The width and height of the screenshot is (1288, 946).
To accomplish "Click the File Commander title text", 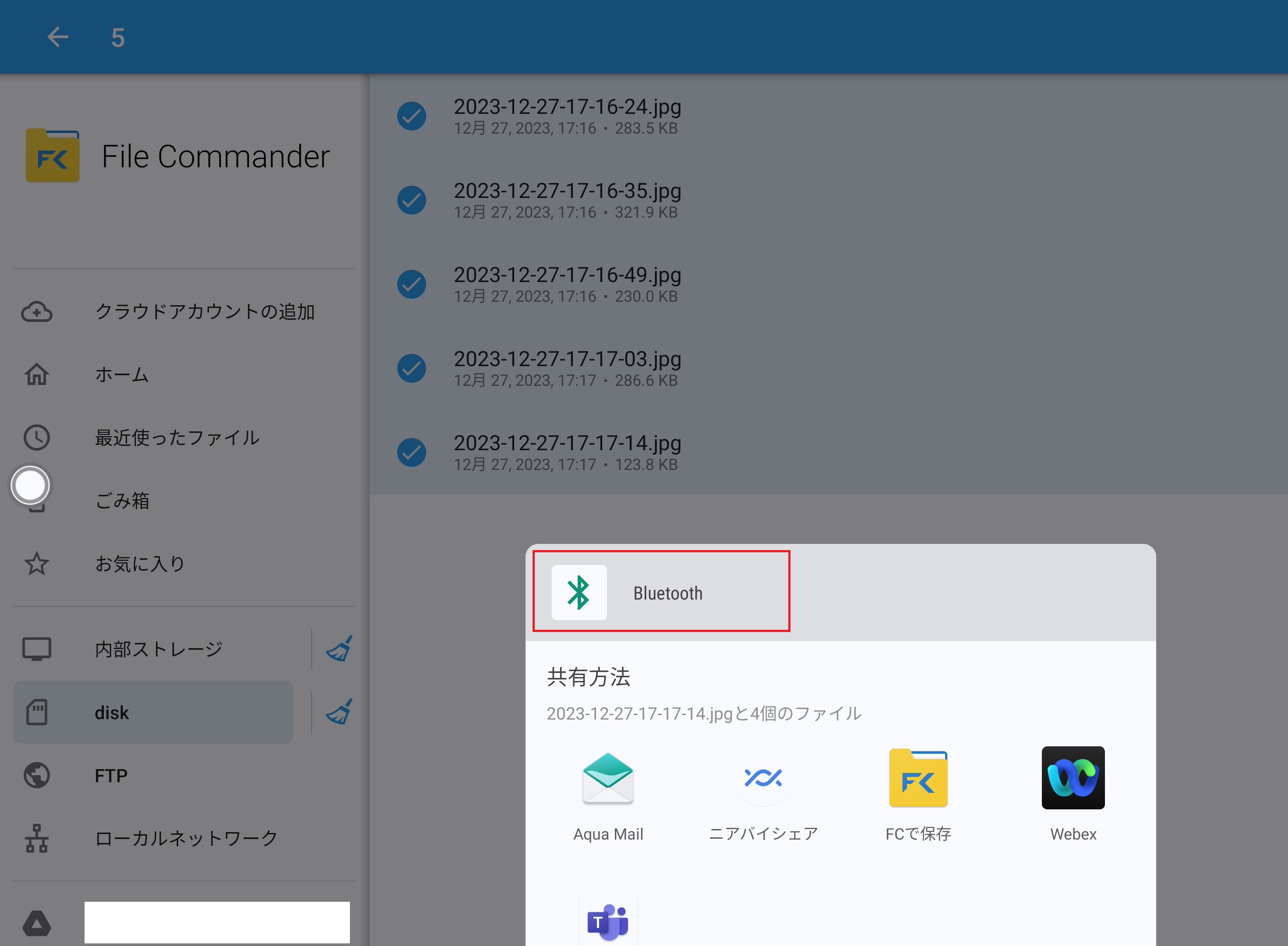I will click(215, 156).
